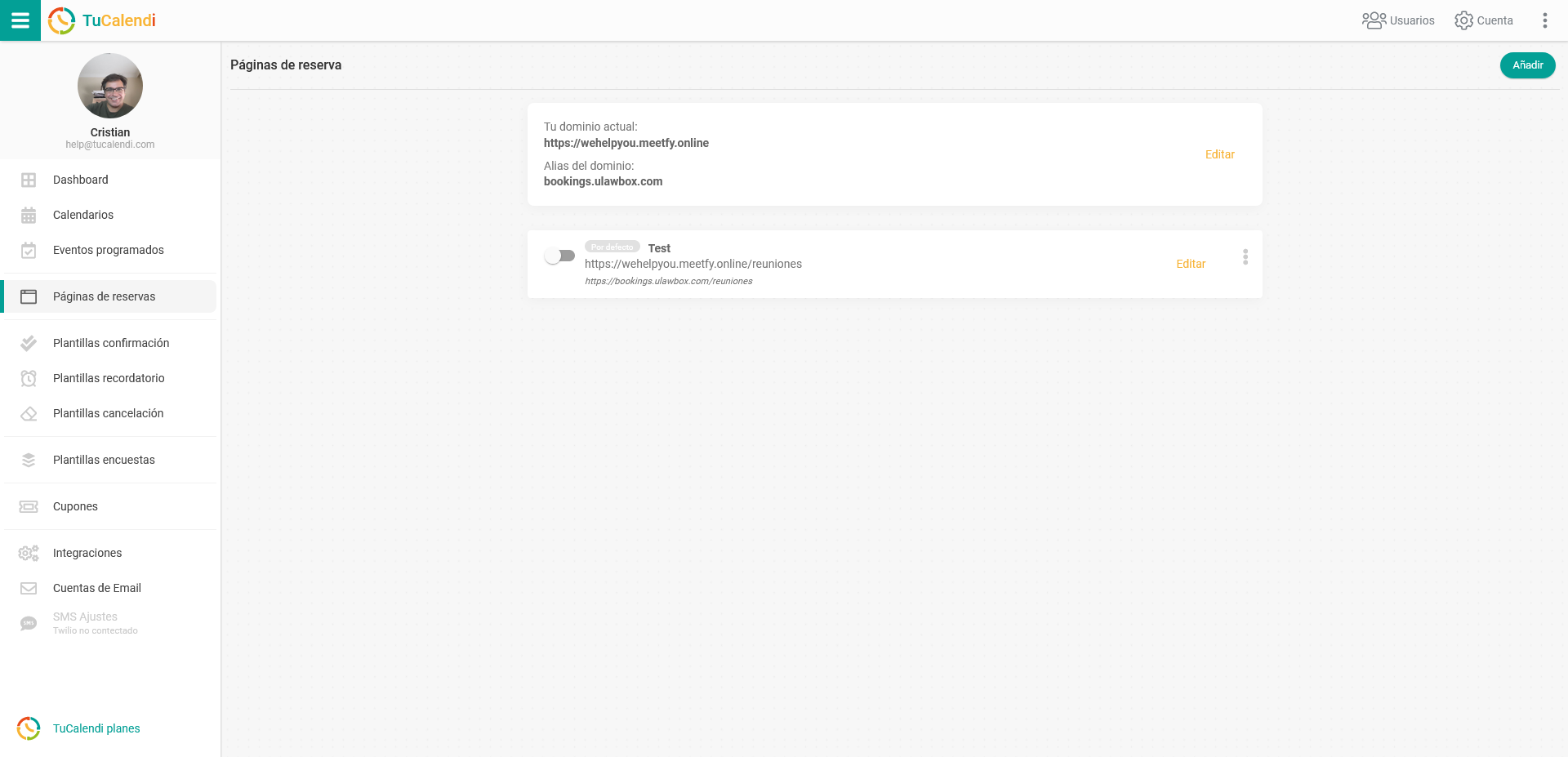Click the Eventos programados calendar-check icon

(x=29, y=250)
